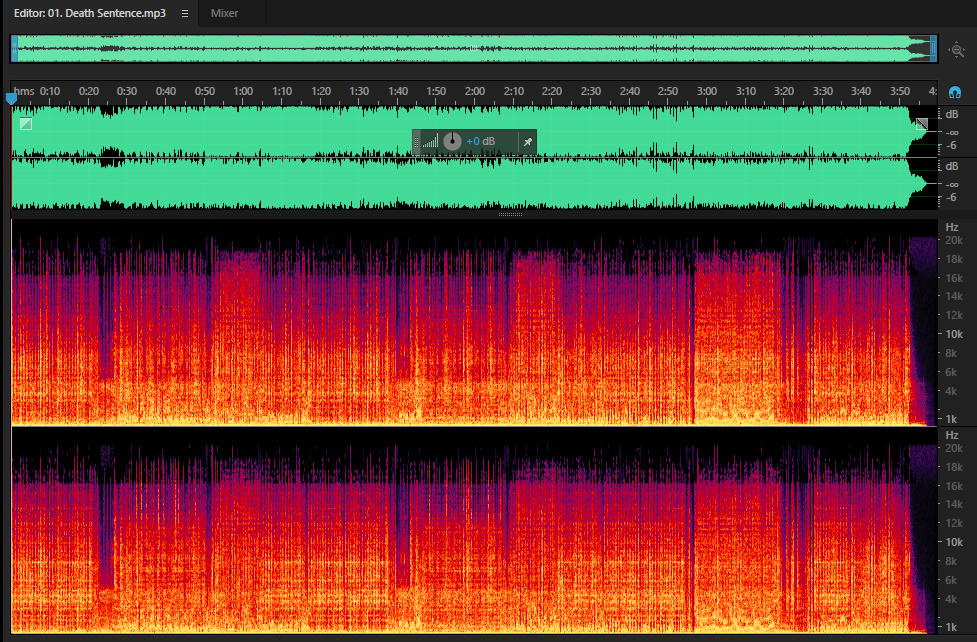The height and width of the screenshot is (642, 977).
Task: Click the blue headphone icon beside timeline
Action: click(x=955, y=93)
